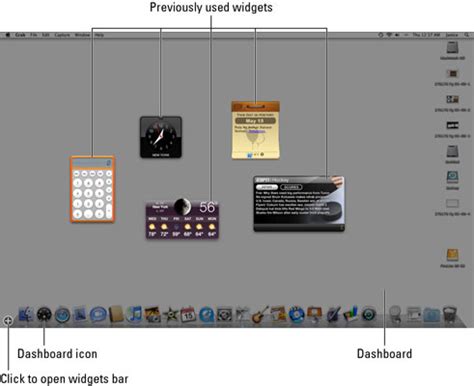Screen dimensions: 474x386
Task: Click the New York label on clock widget
Action: (x=161, y=155)
